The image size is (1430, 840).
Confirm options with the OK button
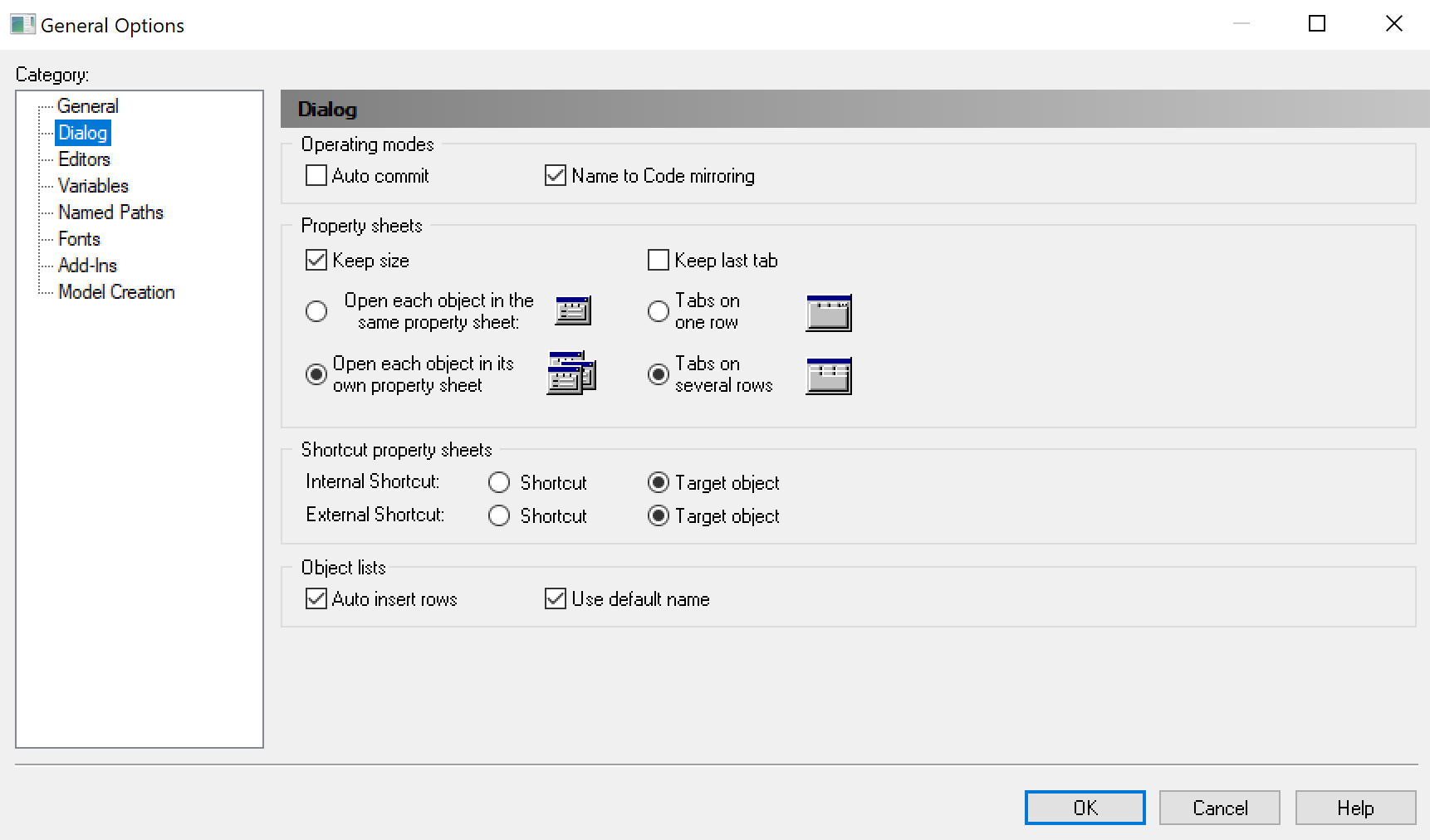click(x=1085, y=808)
